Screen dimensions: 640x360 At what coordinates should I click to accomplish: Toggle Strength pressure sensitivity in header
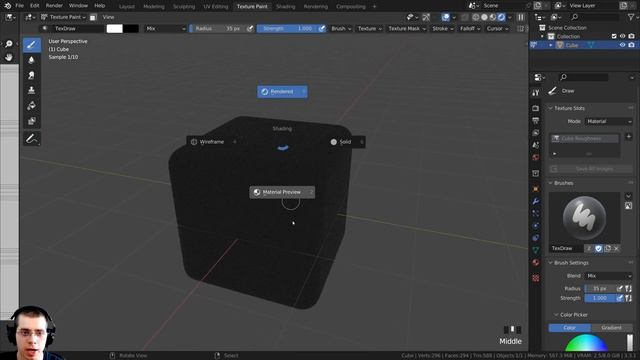[322, 29]
